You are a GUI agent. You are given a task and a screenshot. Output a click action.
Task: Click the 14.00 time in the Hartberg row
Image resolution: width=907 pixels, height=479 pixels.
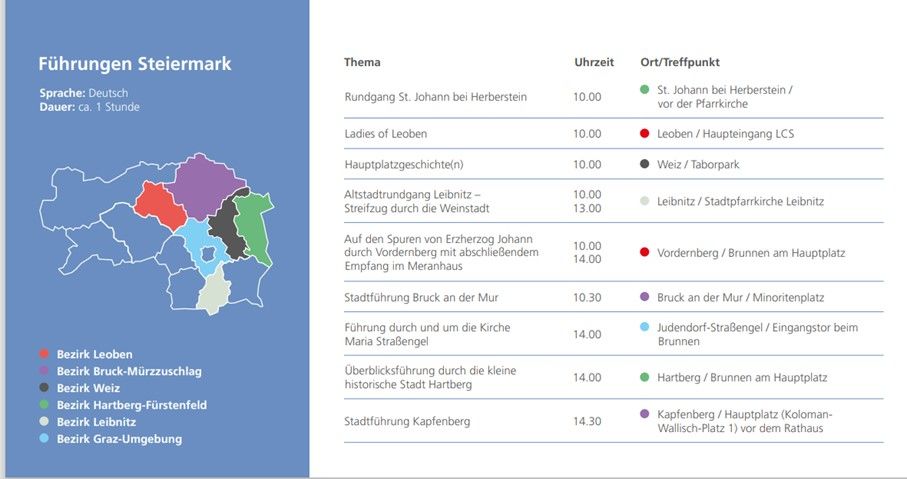(x=587, y=377)
